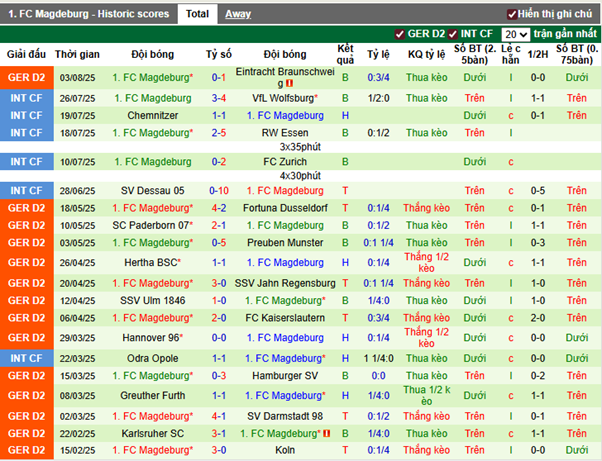Open the Away tab
This screenshot has width=602, height=461.
point(238,14)
